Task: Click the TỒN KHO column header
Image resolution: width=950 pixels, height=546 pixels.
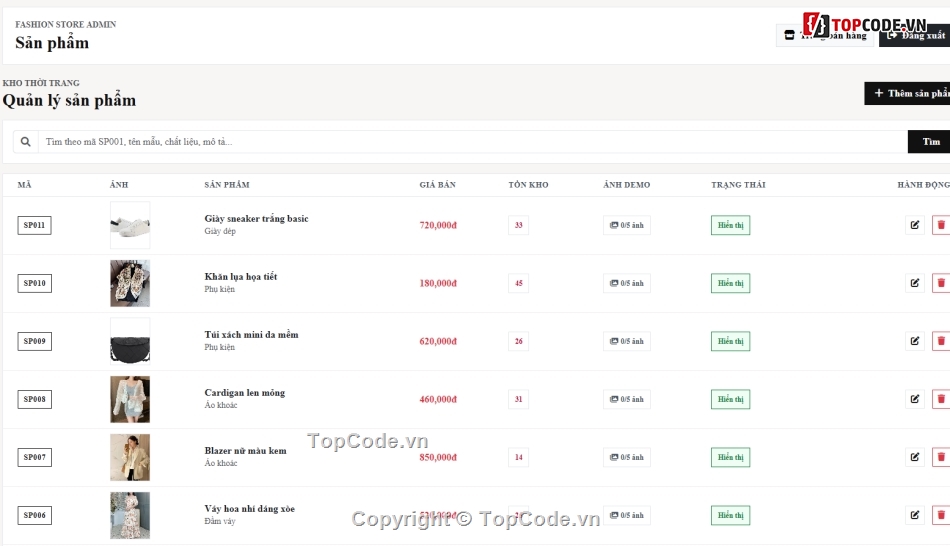Action: pyautogui.click(x=528, y=185)
